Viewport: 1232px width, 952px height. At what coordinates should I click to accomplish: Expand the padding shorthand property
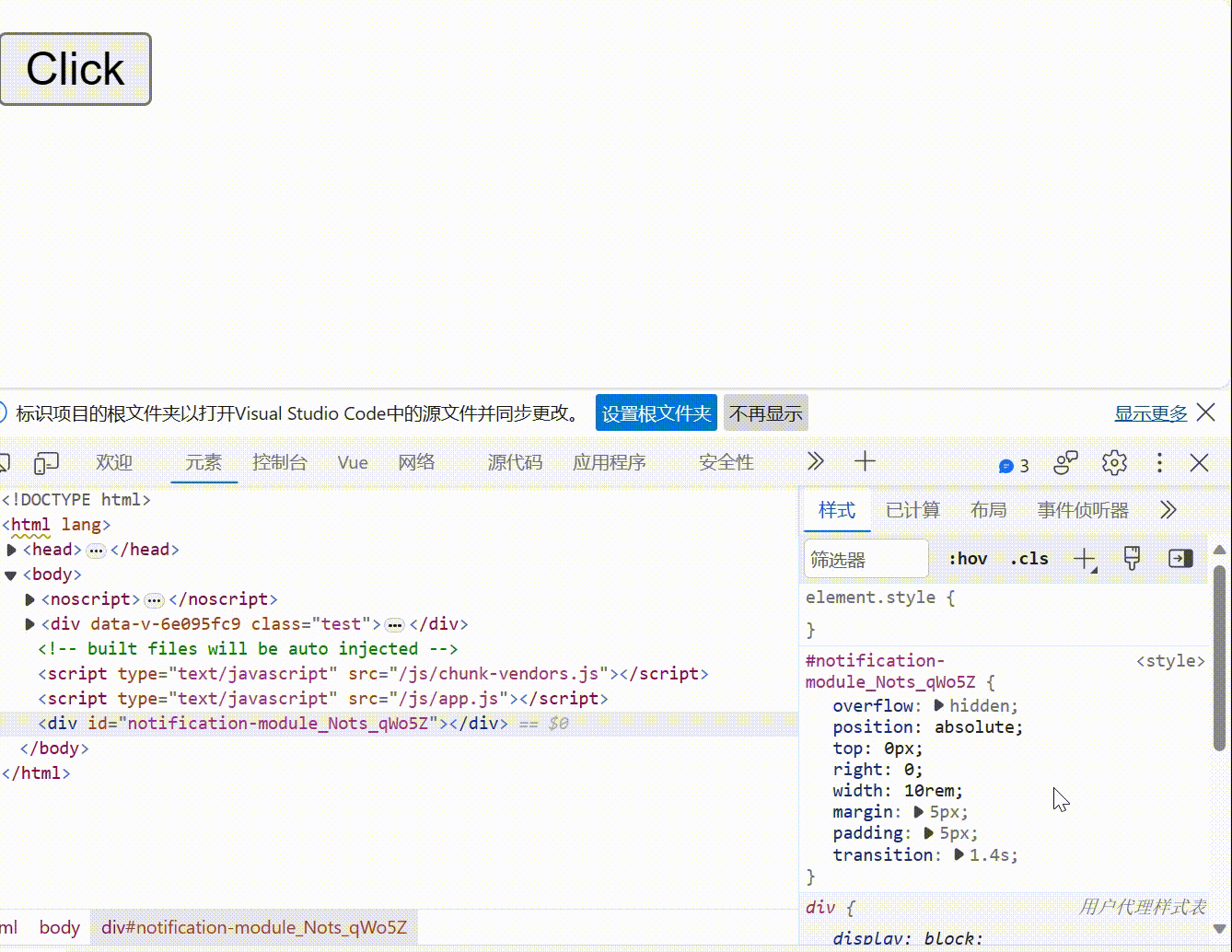coord(929,833)
